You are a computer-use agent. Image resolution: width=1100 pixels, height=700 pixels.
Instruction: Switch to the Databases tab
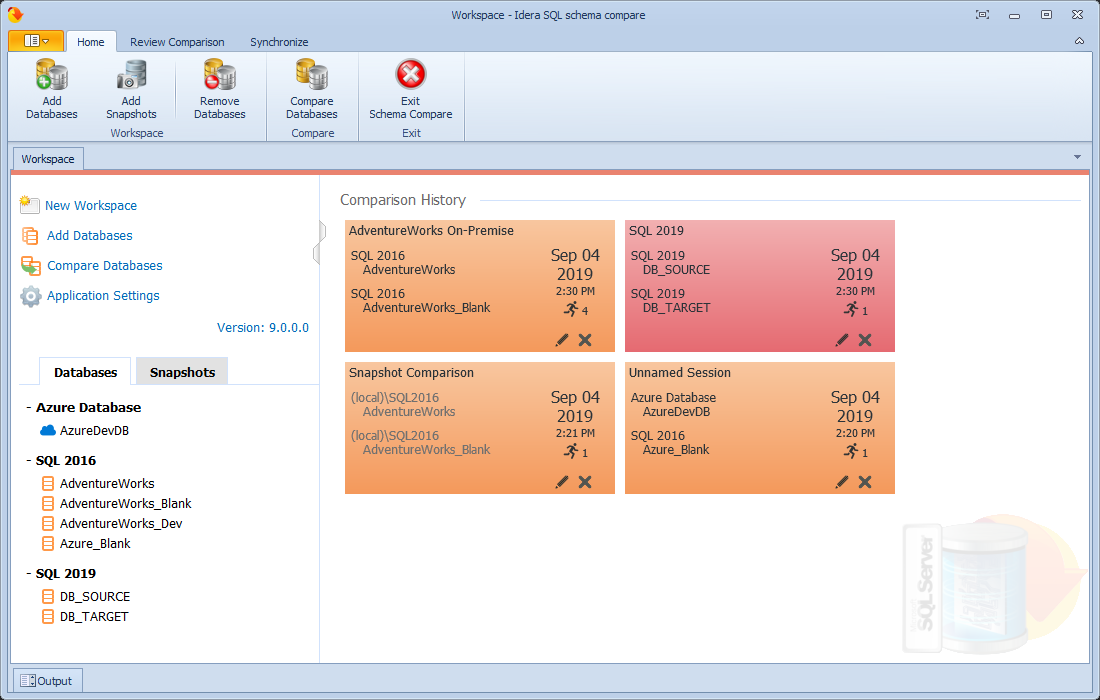86,372
